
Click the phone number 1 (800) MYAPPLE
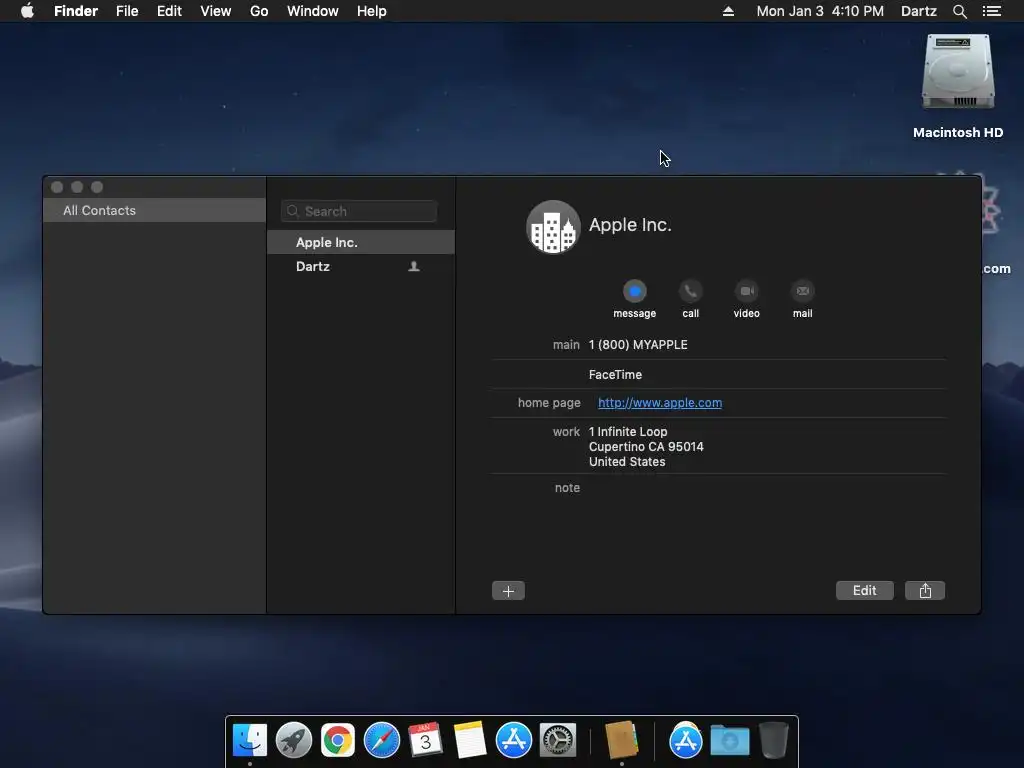coord(638,345)
